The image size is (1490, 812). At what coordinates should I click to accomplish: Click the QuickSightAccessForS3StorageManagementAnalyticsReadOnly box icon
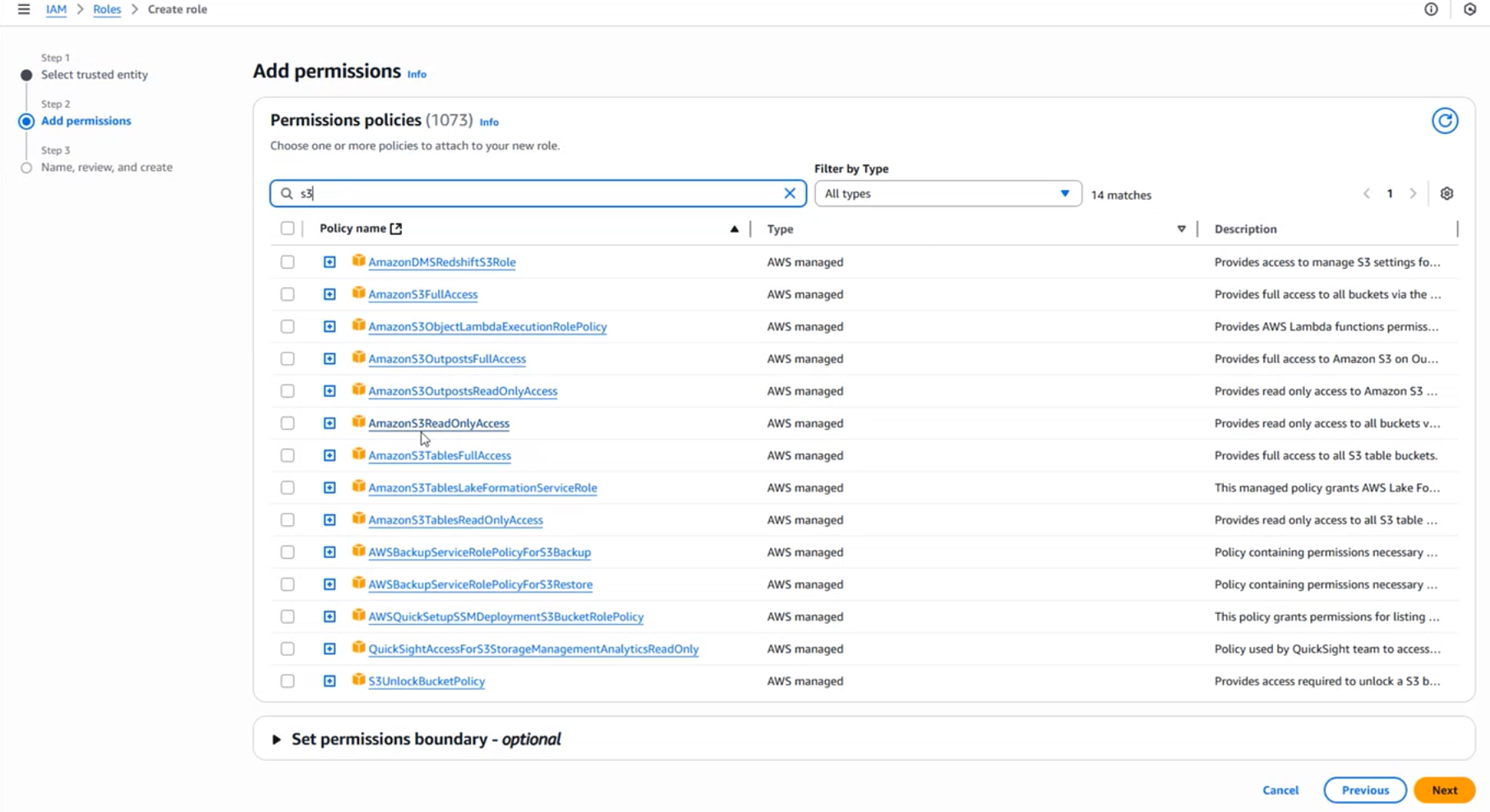click(358, 648)
